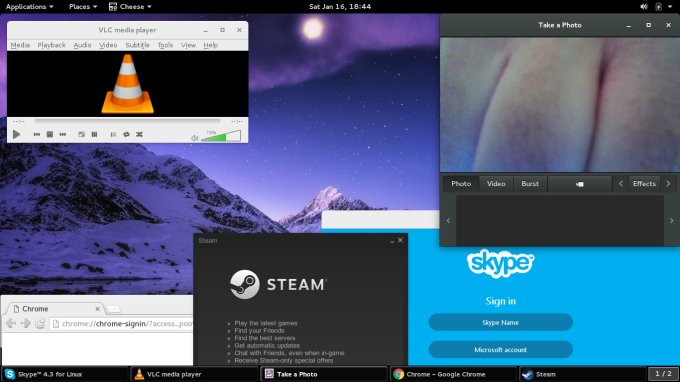The height and width of the screenshot is (382, 680).
Task: Maximize the VLC media player window
Action: tap(222, 30)
